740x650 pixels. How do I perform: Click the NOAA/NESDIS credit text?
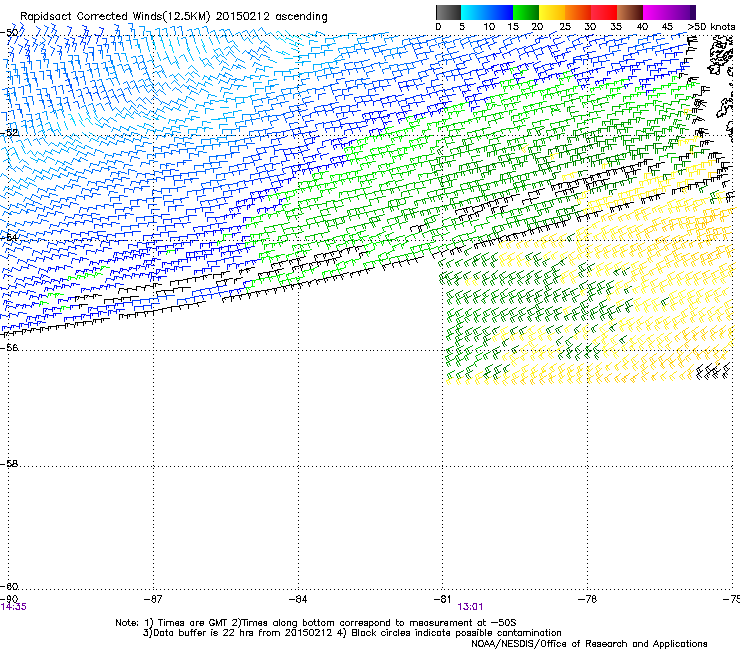(x=589, y=644)
